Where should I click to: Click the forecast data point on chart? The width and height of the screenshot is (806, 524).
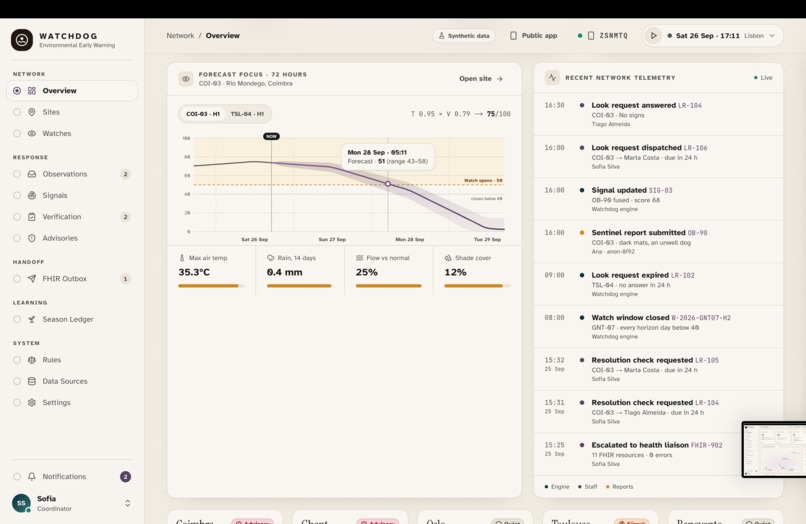pos(388,184)
